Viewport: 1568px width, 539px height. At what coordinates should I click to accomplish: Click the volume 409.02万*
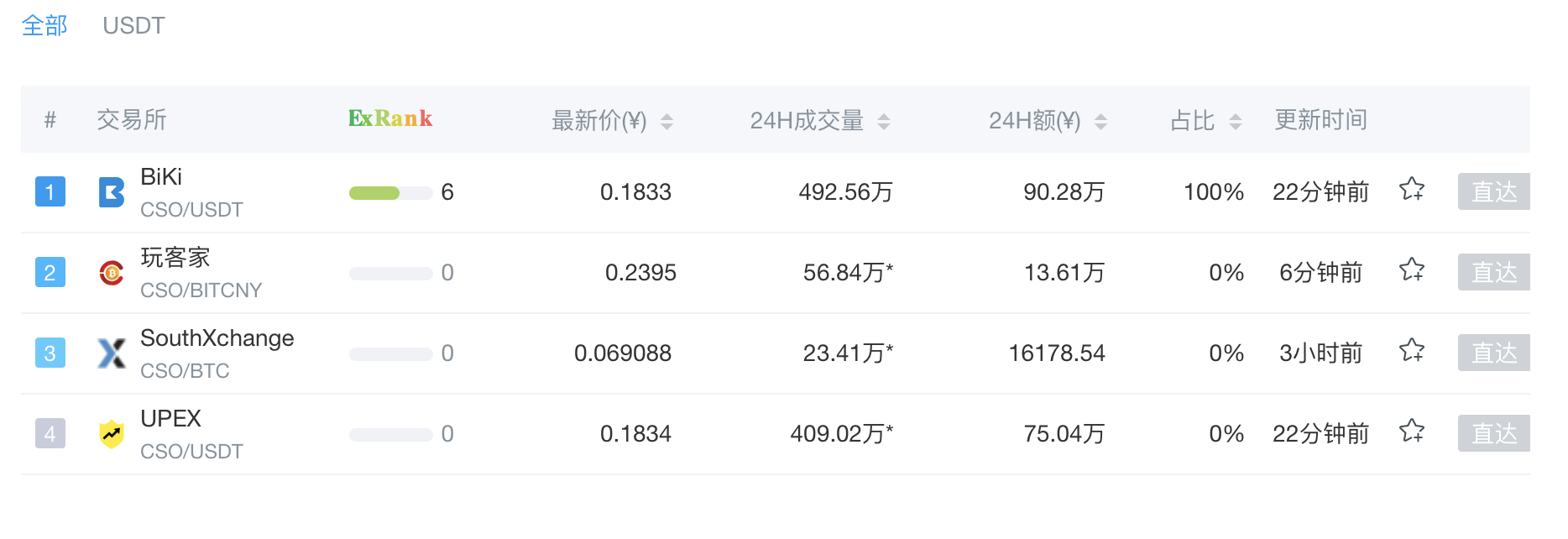coord(842,434)
